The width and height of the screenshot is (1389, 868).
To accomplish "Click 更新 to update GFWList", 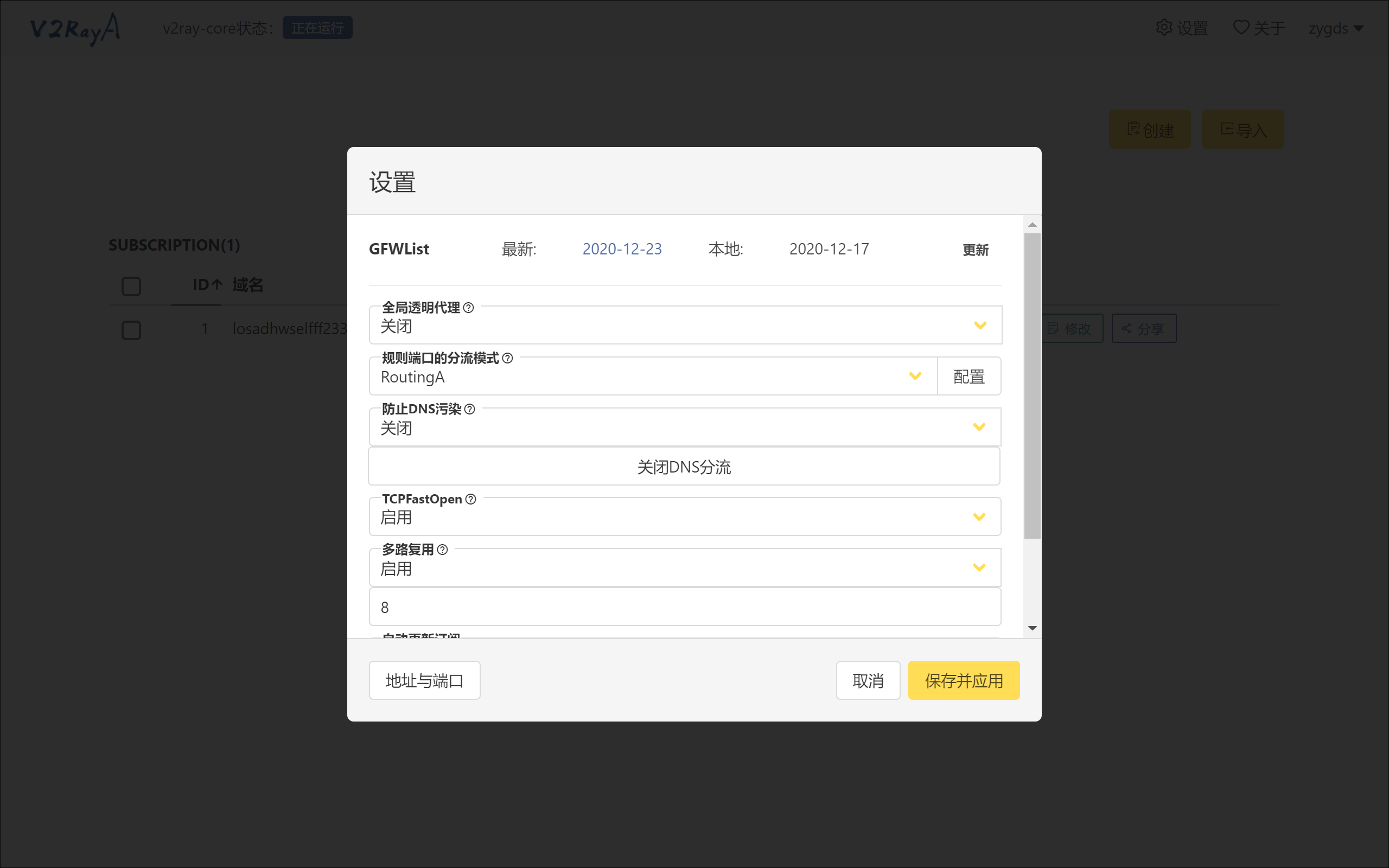I will click(x=975, y=250).
